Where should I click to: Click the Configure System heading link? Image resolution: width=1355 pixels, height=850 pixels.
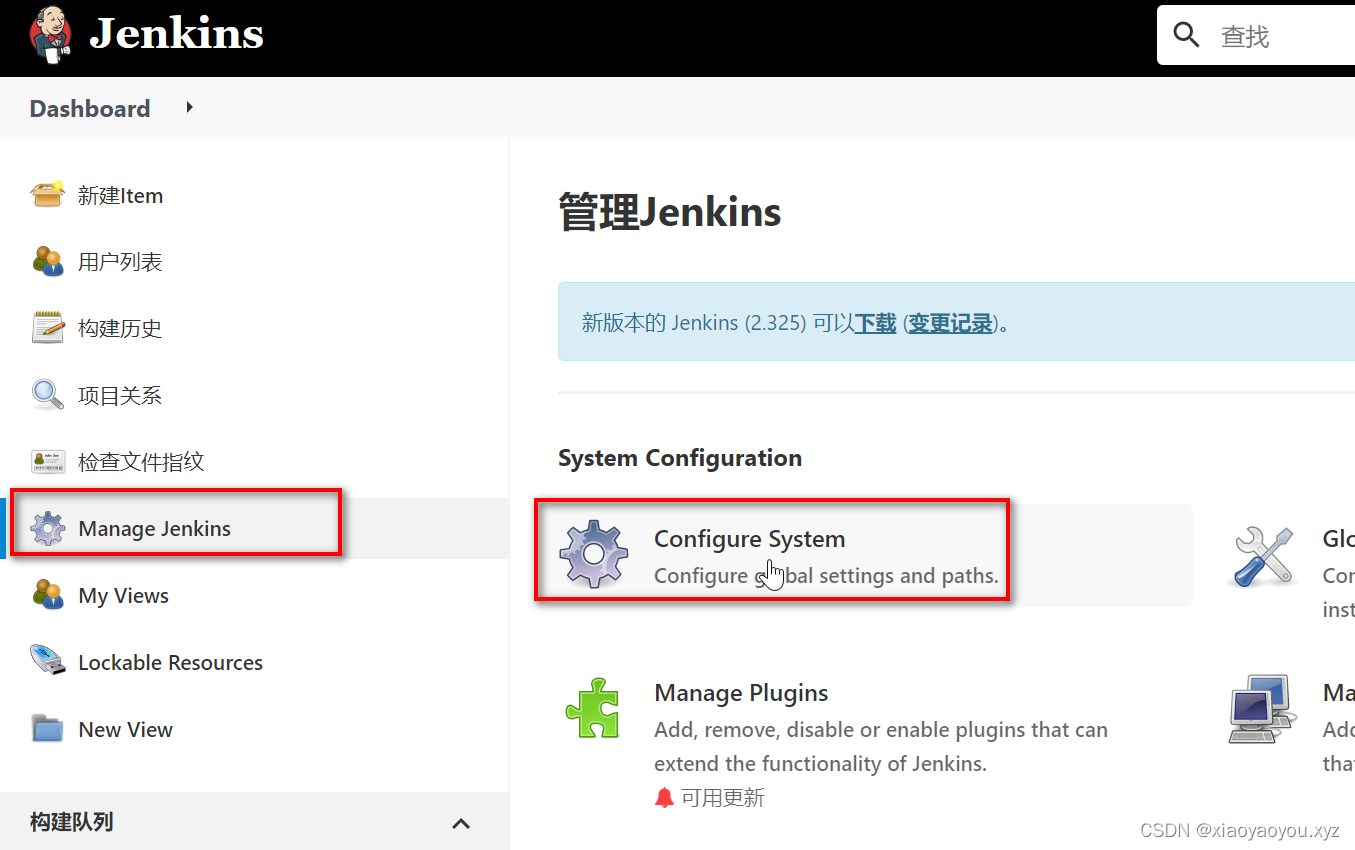[749, 538]
